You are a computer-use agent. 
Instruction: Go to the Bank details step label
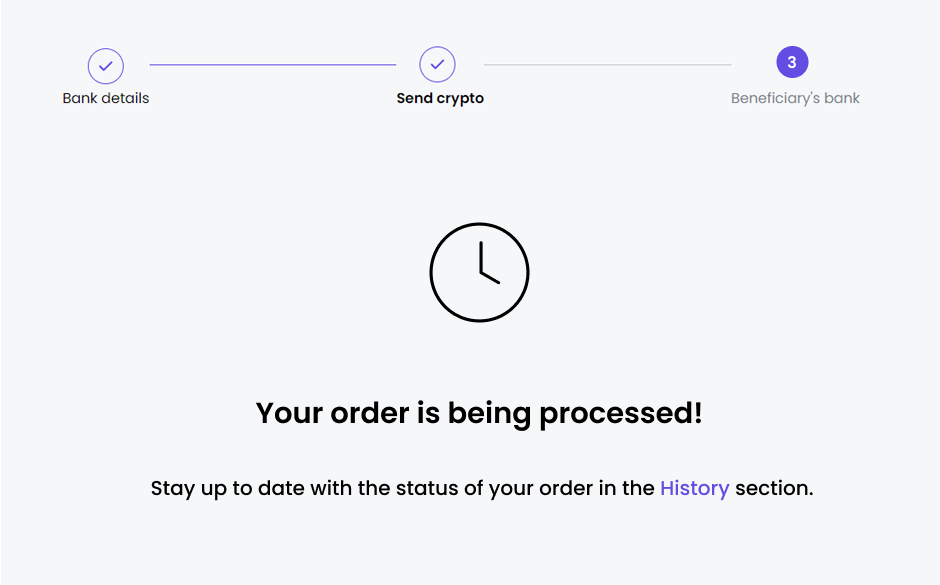coord(106,98)
